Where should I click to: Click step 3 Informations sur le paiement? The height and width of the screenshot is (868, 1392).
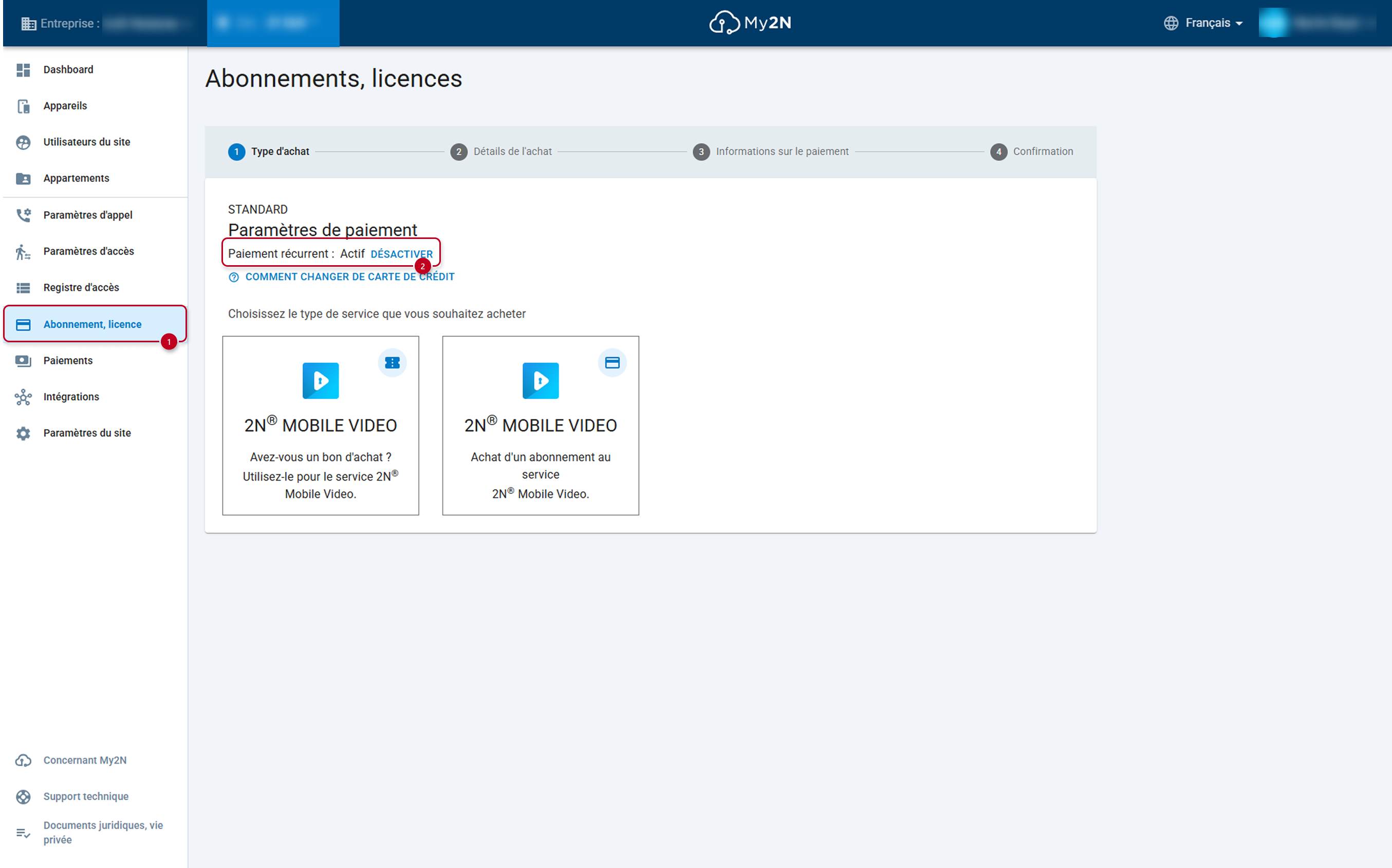(771, 152)
